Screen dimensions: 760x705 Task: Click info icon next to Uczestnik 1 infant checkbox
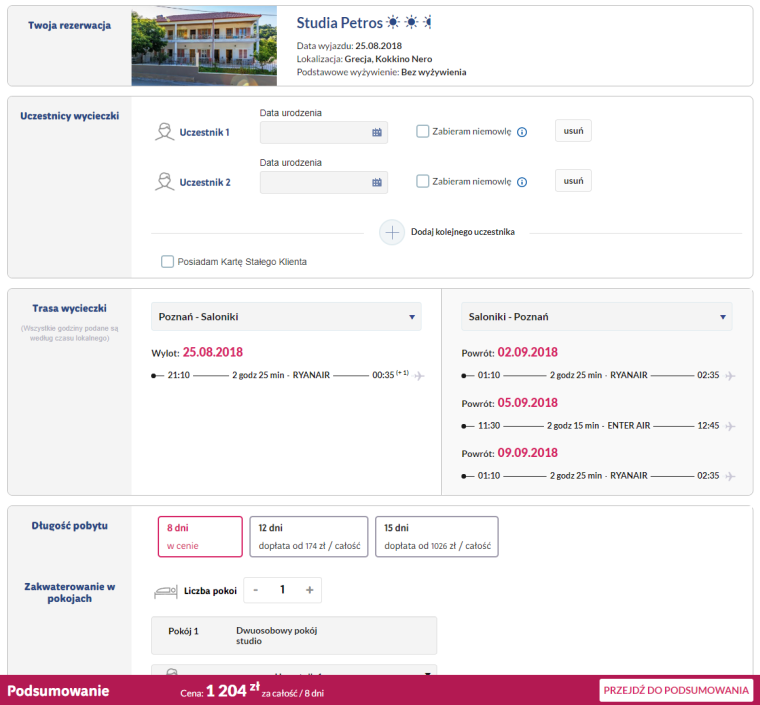(522, 132)
